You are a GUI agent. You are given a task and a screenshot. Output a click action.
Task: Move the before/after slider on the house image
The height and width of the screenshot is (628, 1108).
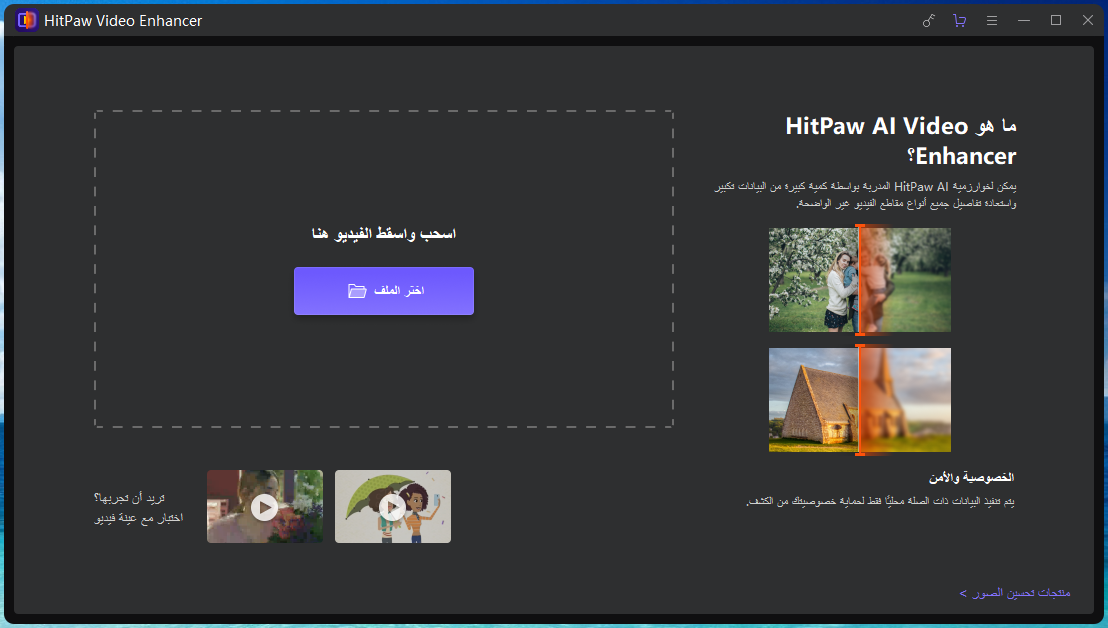coord(860,399)
